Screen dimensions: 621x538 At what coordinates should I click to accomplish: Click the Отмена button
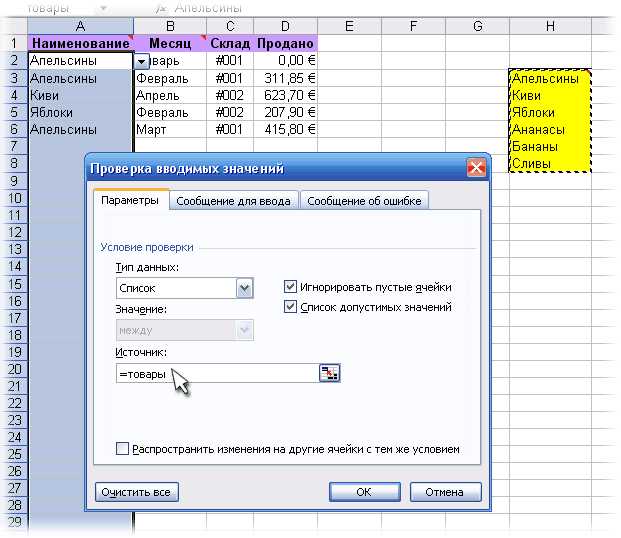(445, 492)
